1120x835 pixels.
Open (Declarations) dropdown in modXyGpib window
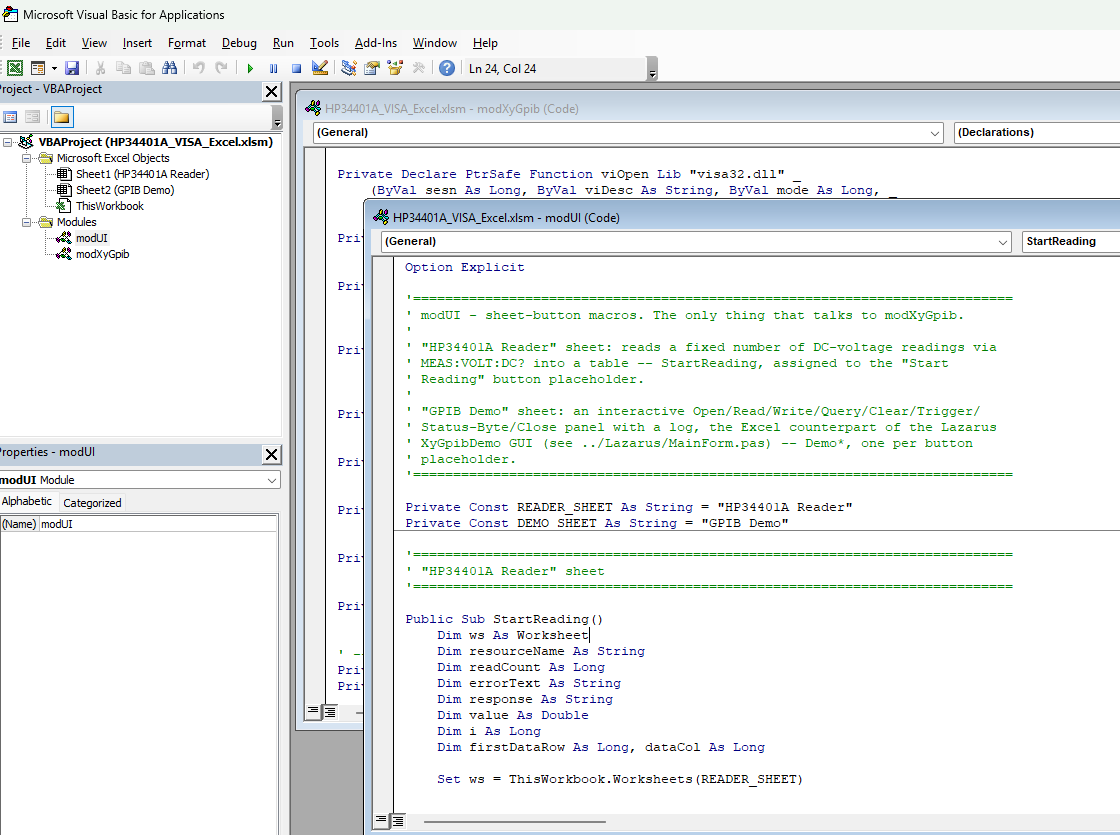coord(1036,132)
